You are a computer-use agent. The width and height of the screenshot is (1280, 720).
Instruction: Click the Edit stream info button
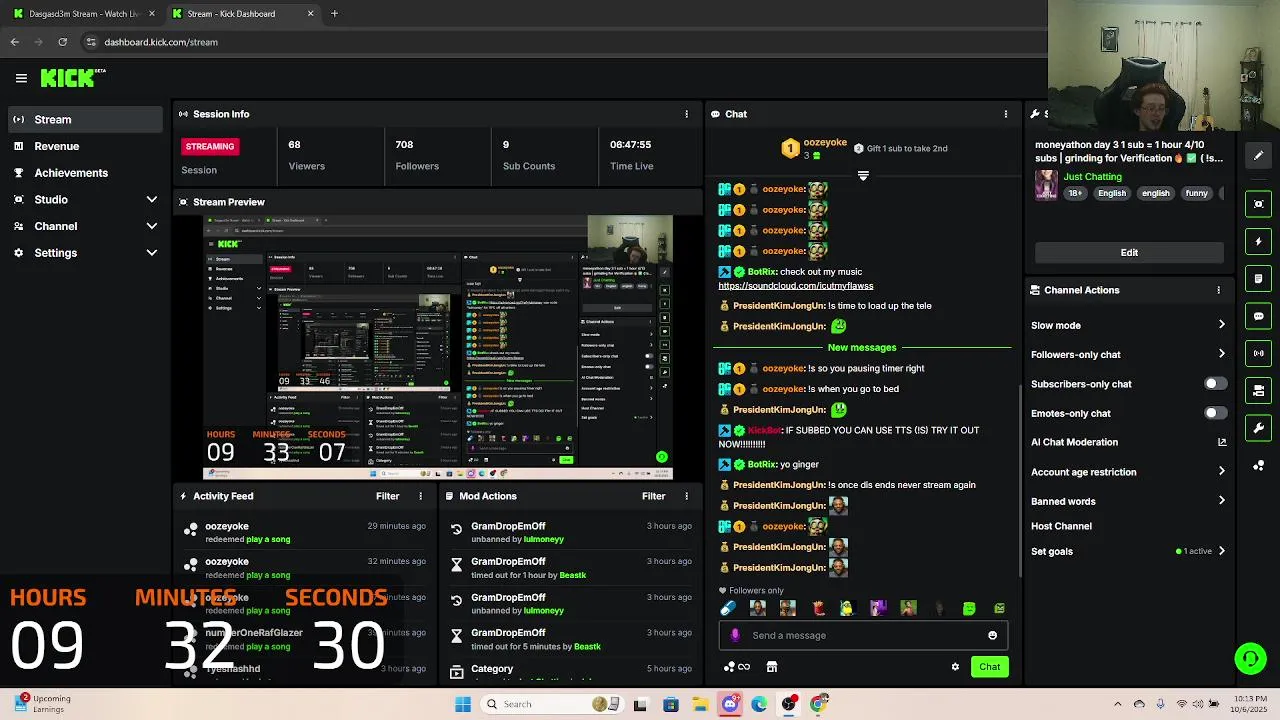point(1129,252)
